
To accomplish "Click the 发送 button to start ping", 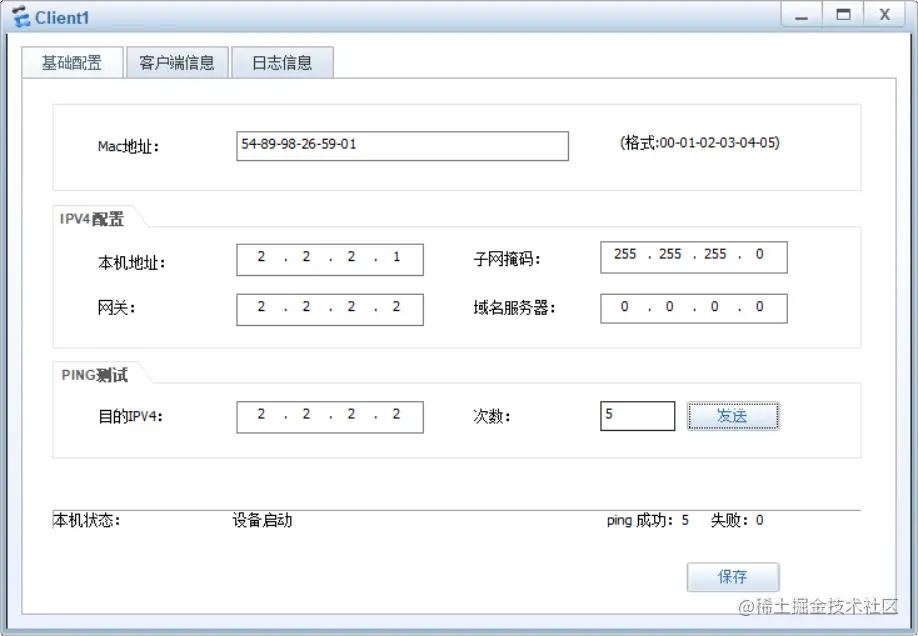I will point(733,415).
